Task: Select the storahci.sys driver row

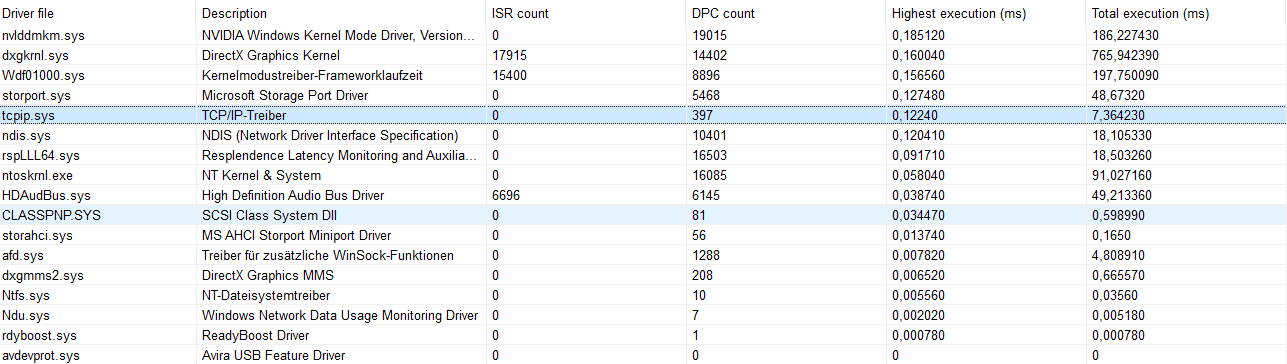Action: pos(643,235)
